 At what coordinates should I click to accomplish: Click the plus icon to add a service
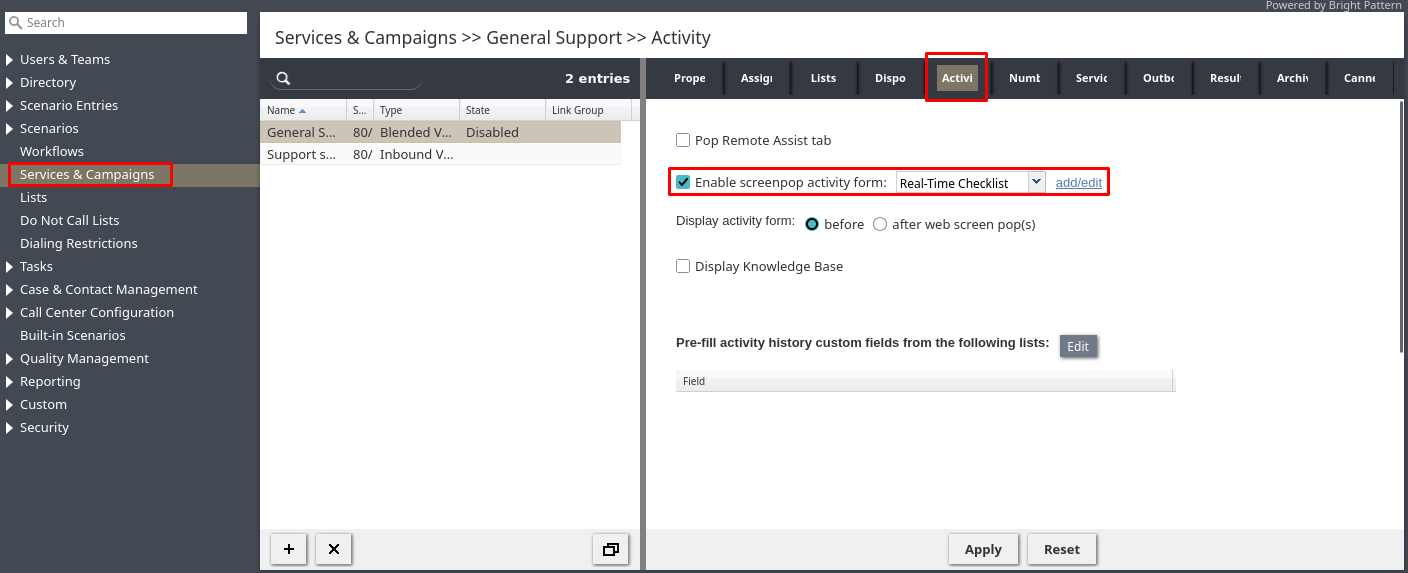coord(289,549)
